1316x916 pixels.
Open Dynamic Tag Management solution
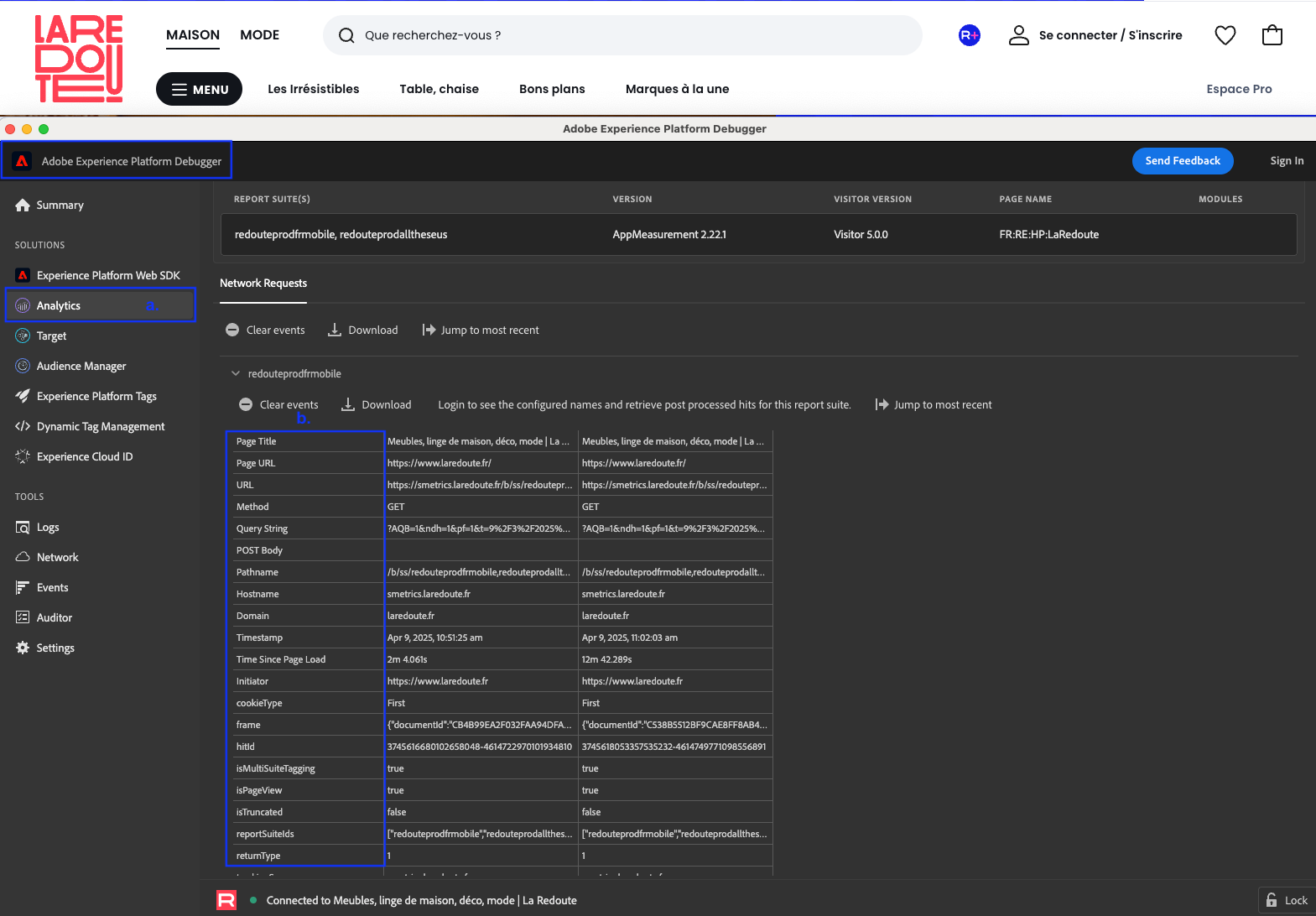pos(100,426)
